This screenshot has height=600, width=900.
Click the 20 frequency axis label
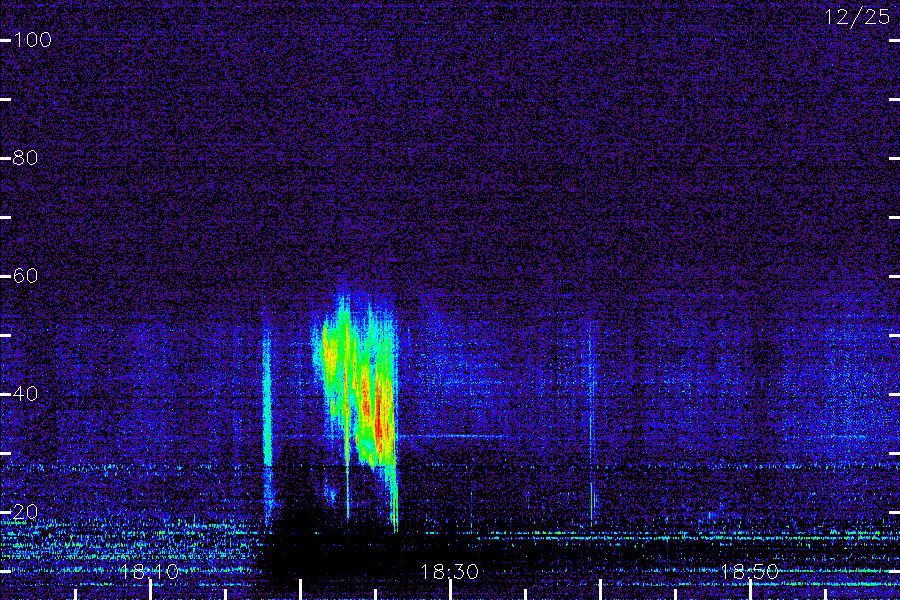point(25,512)
